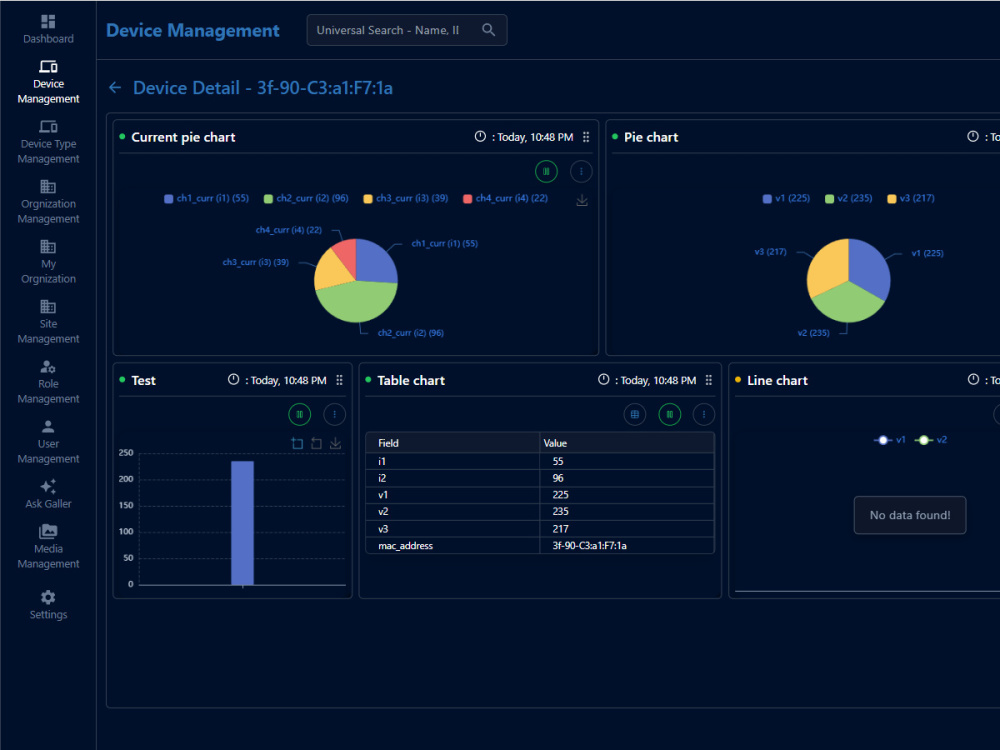Open User Management section
This screenshot has height=750, width=1000.
point(48,442)
